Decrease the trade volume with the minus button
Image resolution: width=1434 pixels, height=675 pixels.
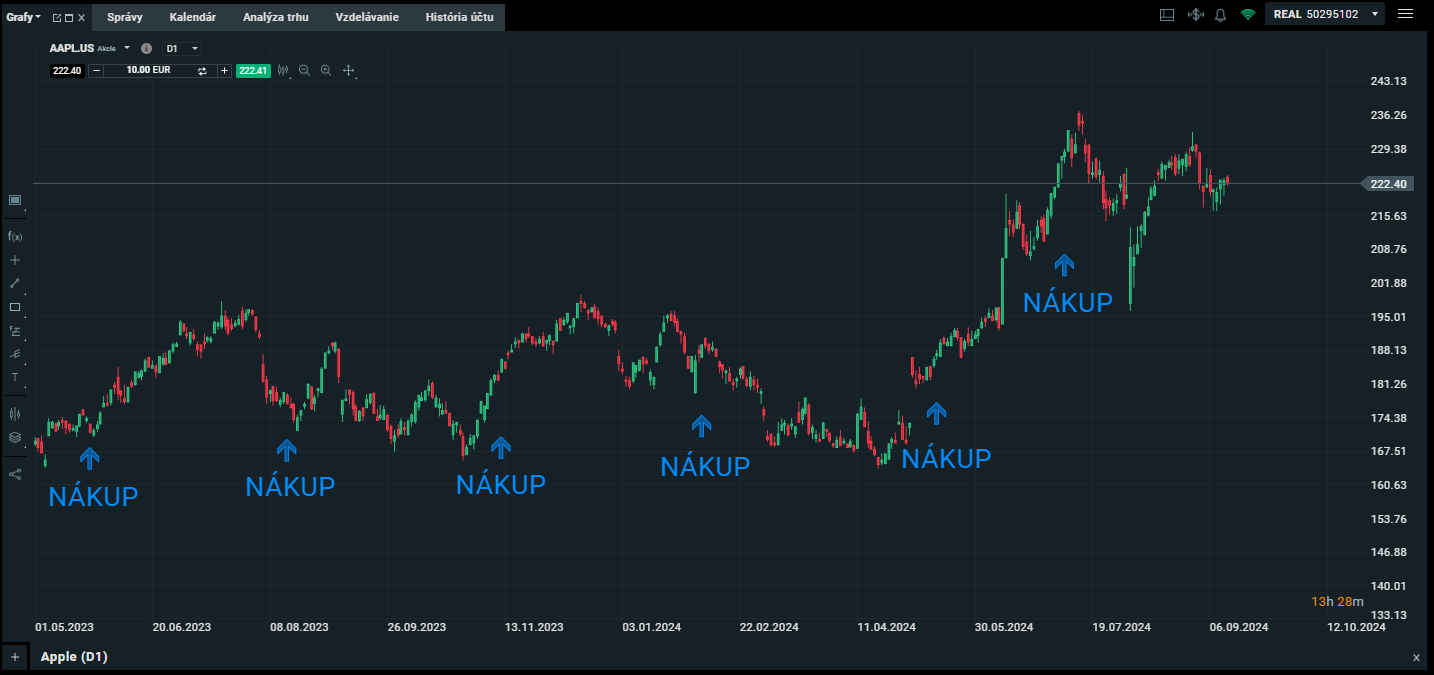click(96, 71)
